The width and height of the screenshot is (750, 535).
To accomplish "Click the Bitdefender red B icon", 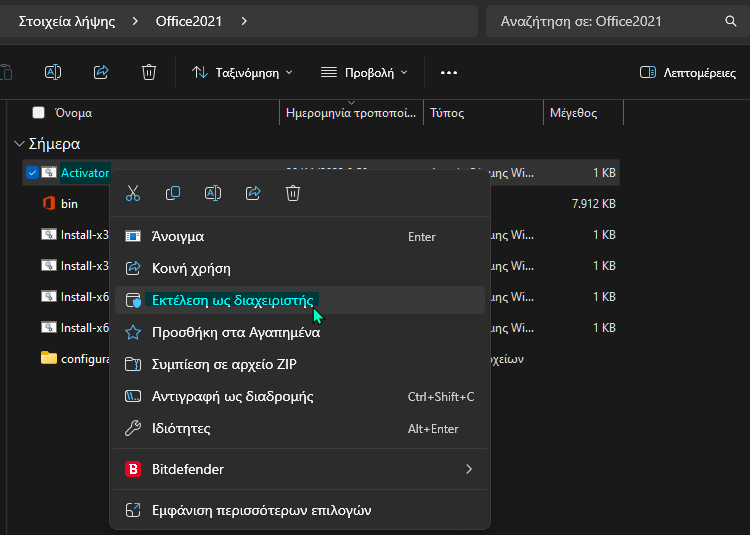I will point(133,469).
